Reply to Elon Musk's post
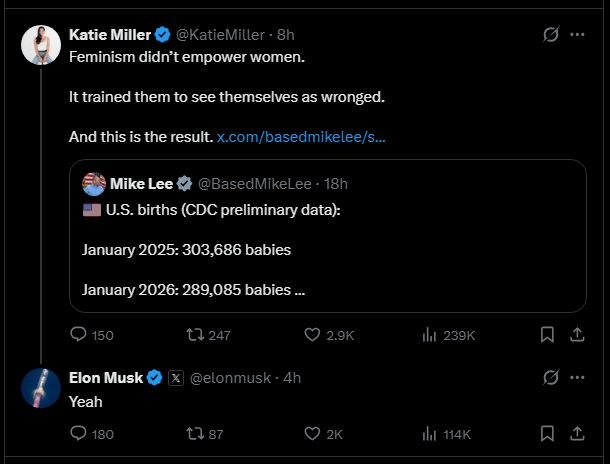 (80, 434)
